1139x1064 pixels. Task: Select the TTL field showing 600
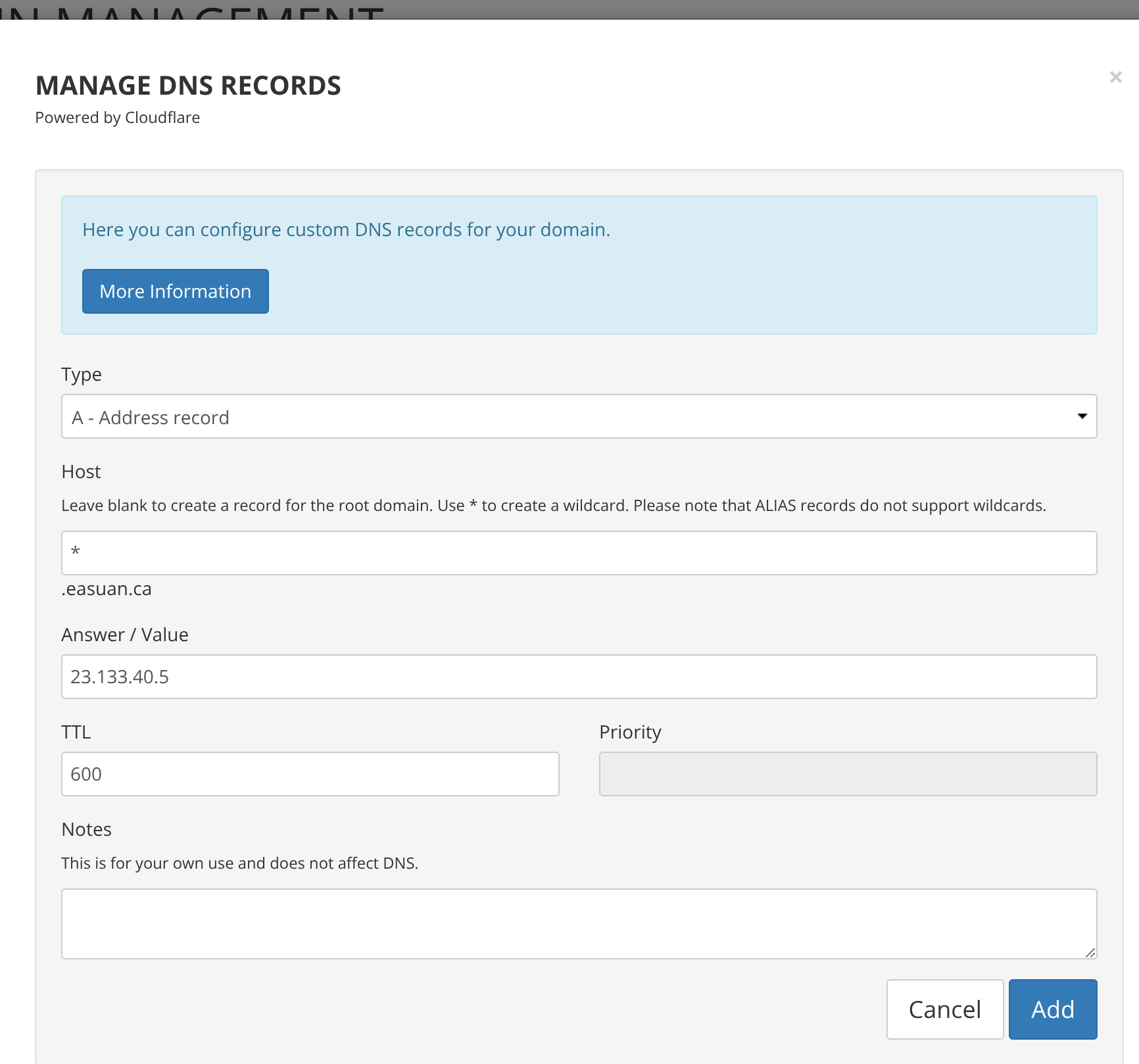(x=310, y=774)
